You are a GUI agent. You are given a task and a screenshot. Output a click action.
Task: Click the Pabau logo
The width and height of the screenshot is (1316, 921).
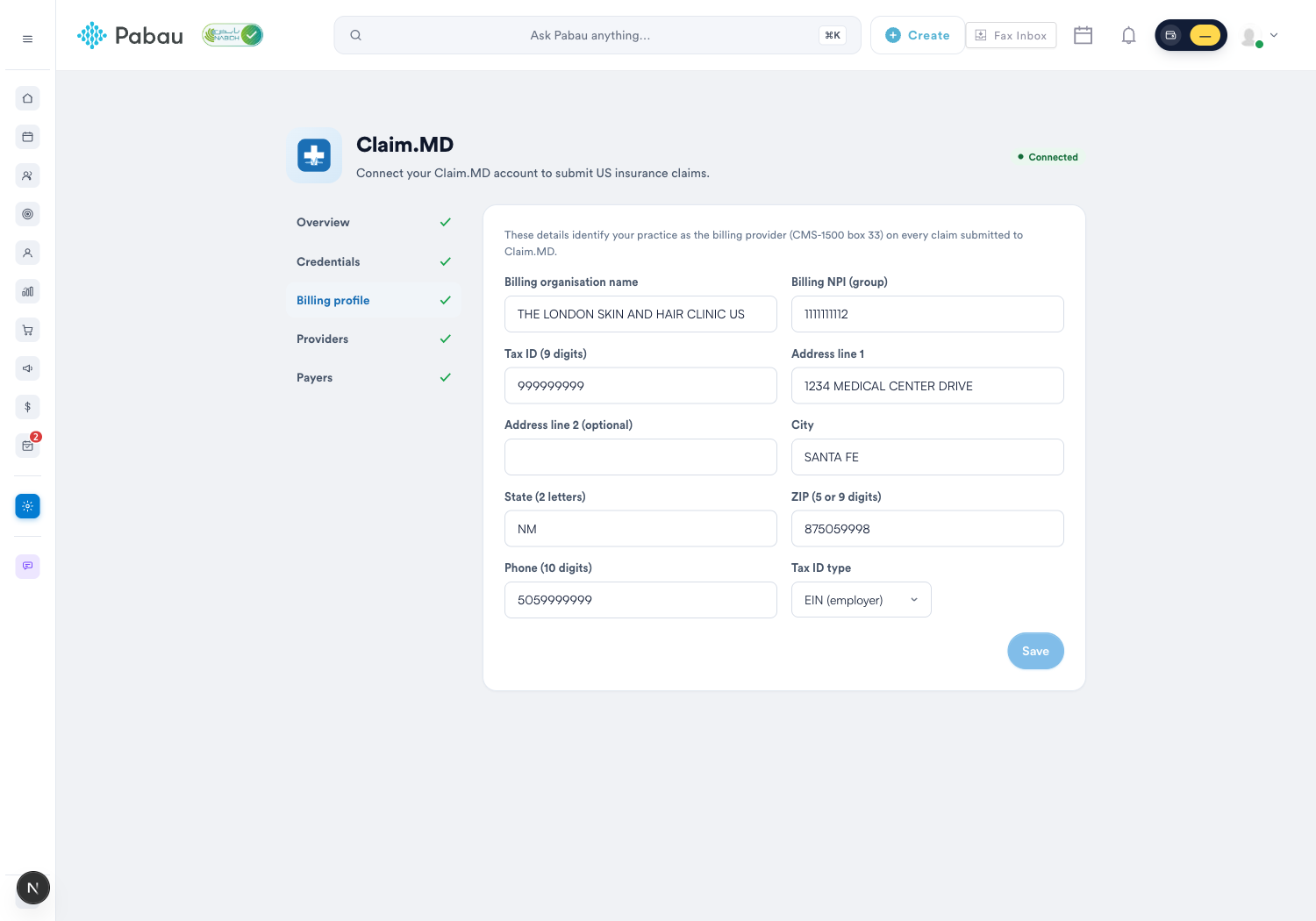point(130,35)
